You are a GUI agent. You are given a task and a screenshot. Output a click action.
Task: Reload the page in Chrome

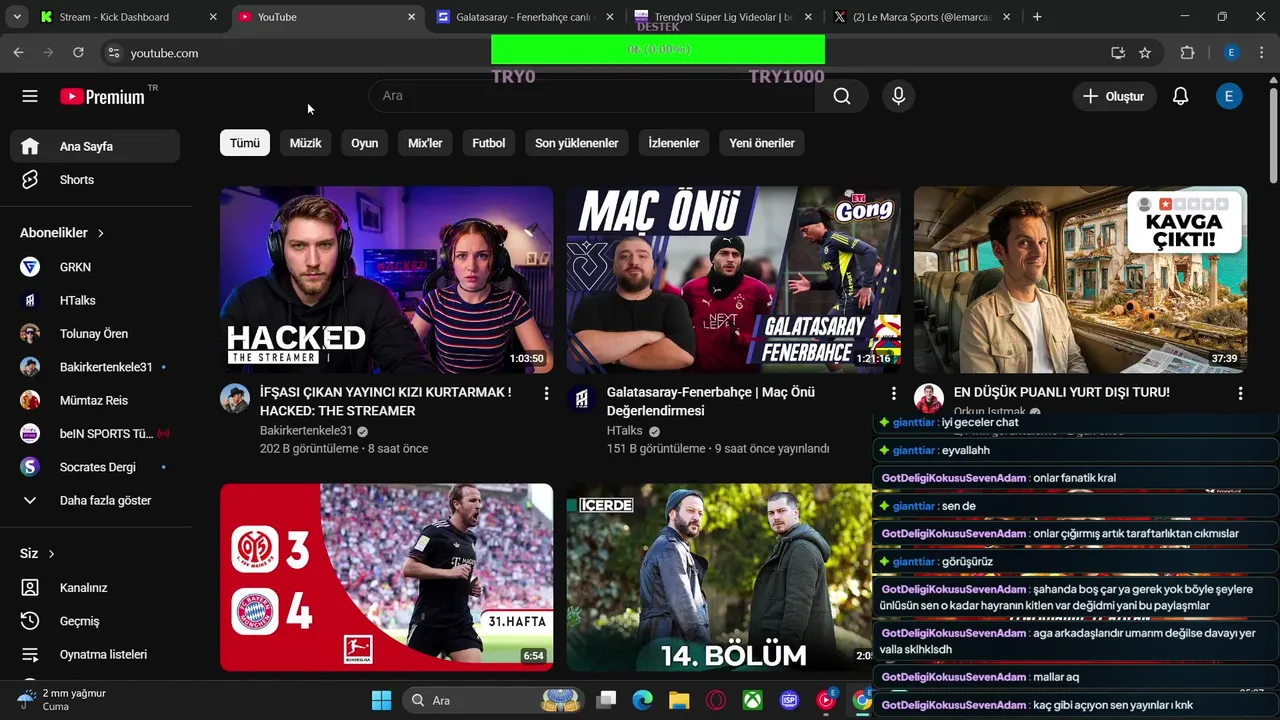coord(78,53)
